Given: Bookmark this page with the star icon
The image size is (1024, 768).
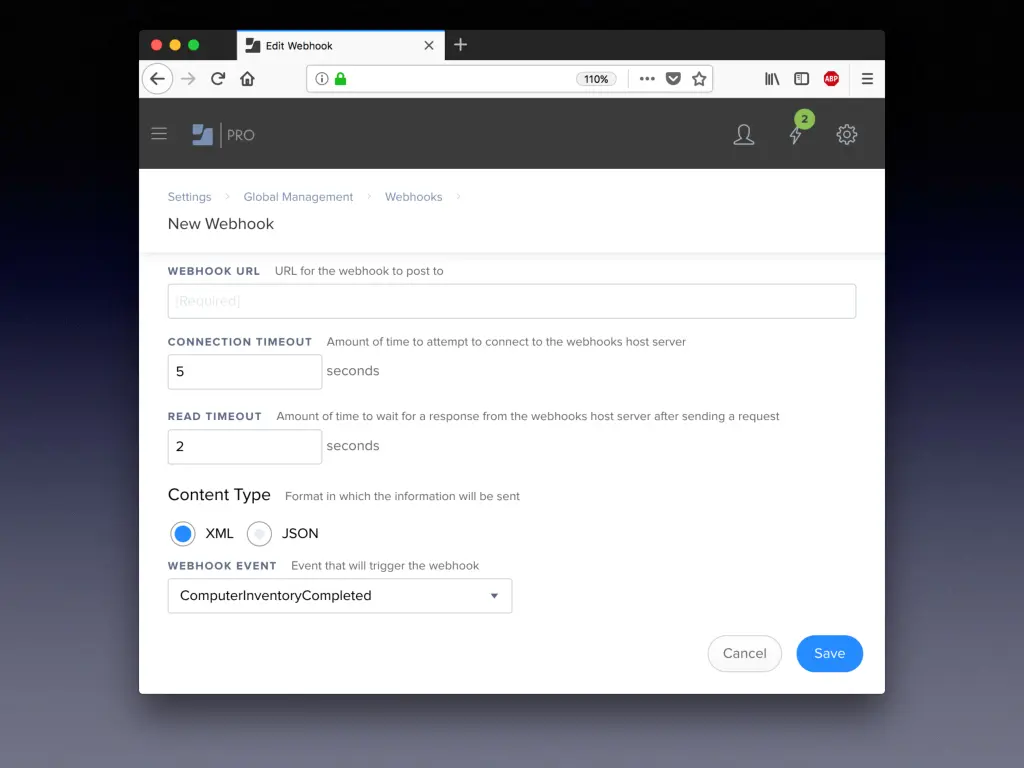Looking at the screenshot, I should pyautogui.click(x=699, y=79).
